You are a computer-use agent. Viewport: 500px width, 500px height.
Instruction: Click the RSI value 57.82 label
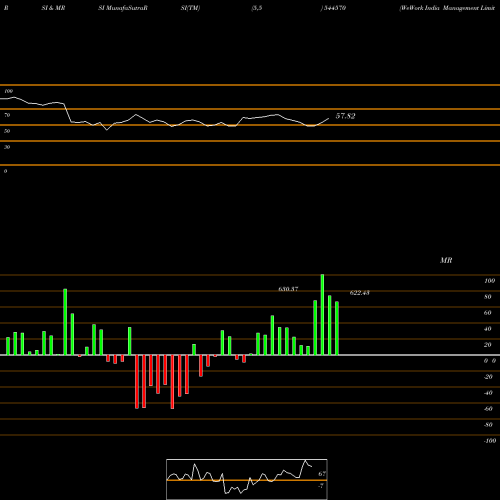(x=345, y=116)
